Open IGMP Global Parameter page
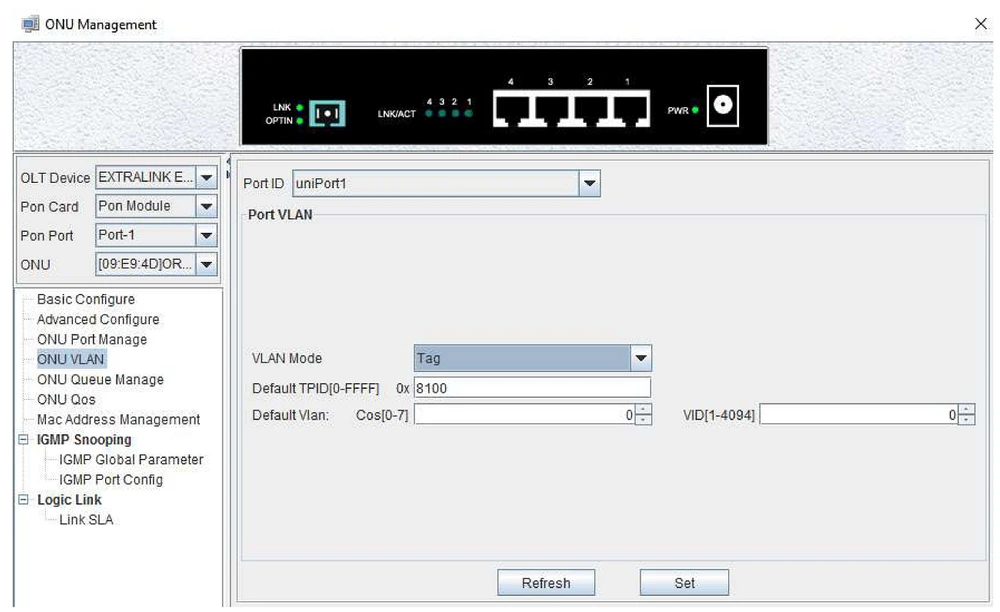Screen dimensions: 1000x612 (x=131, y=460)
